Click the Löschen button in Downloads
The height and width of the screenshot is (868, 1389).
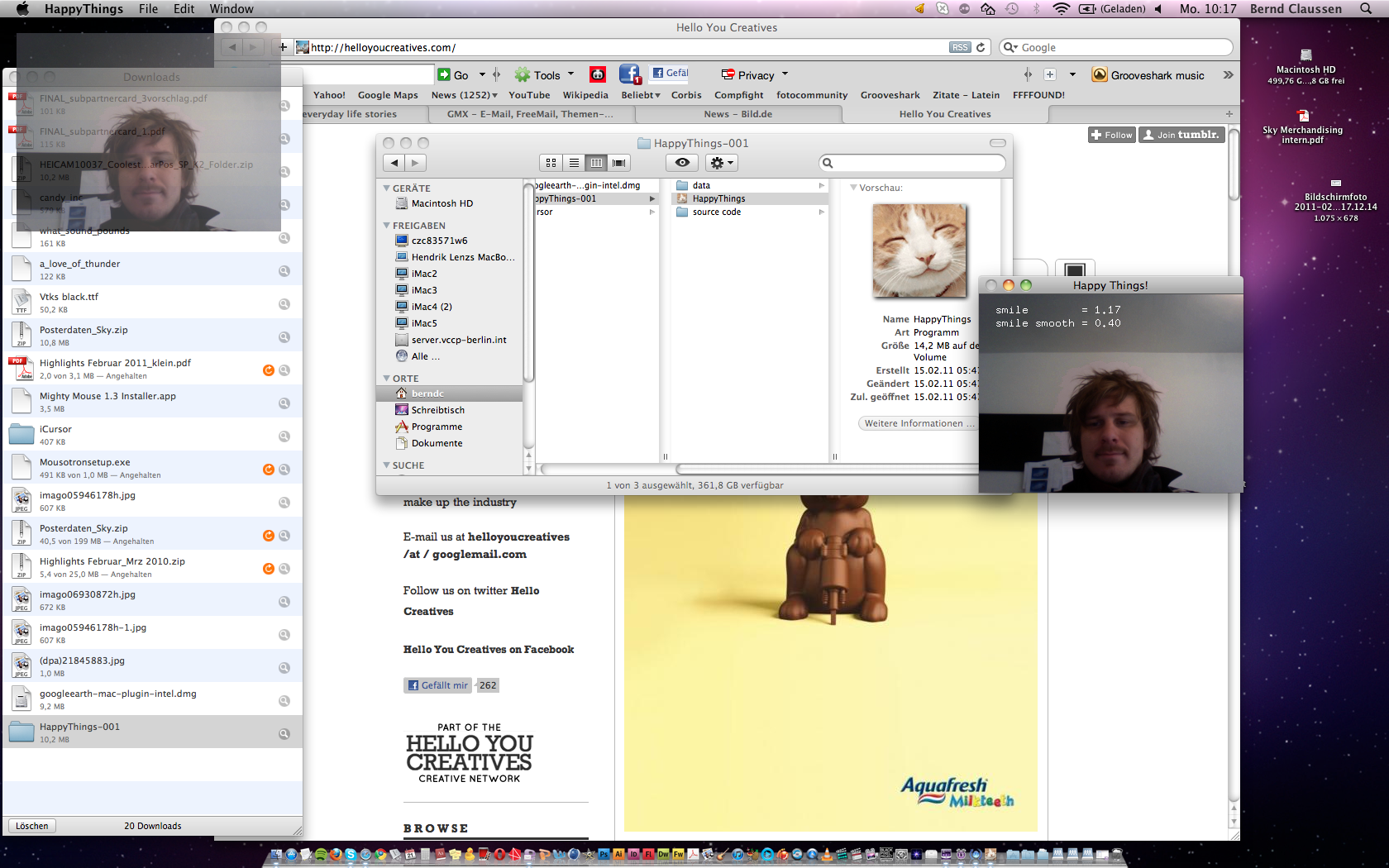tap(32, 826)
